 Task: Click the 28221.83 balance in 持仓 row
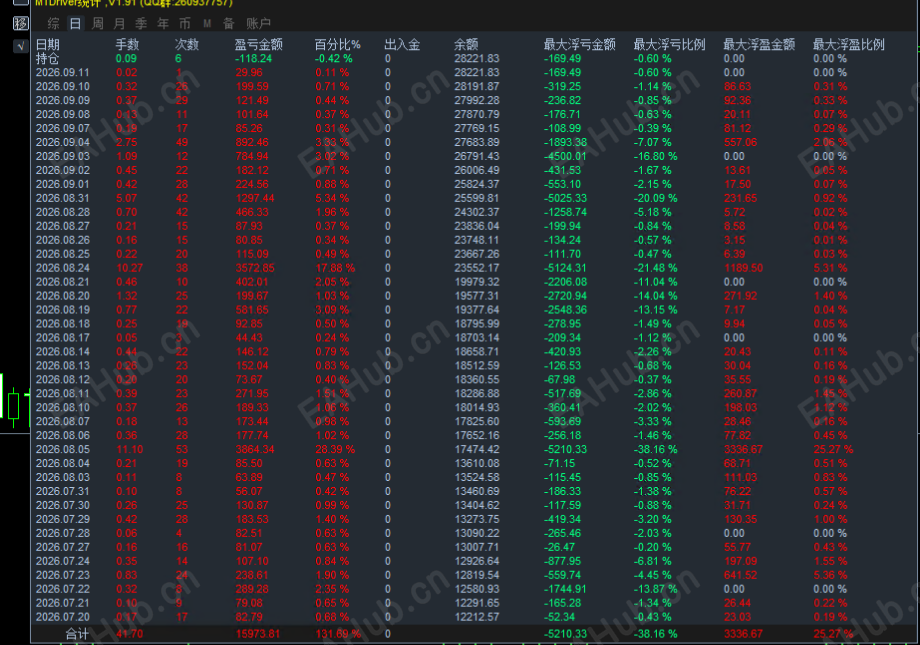coord(476,59)
